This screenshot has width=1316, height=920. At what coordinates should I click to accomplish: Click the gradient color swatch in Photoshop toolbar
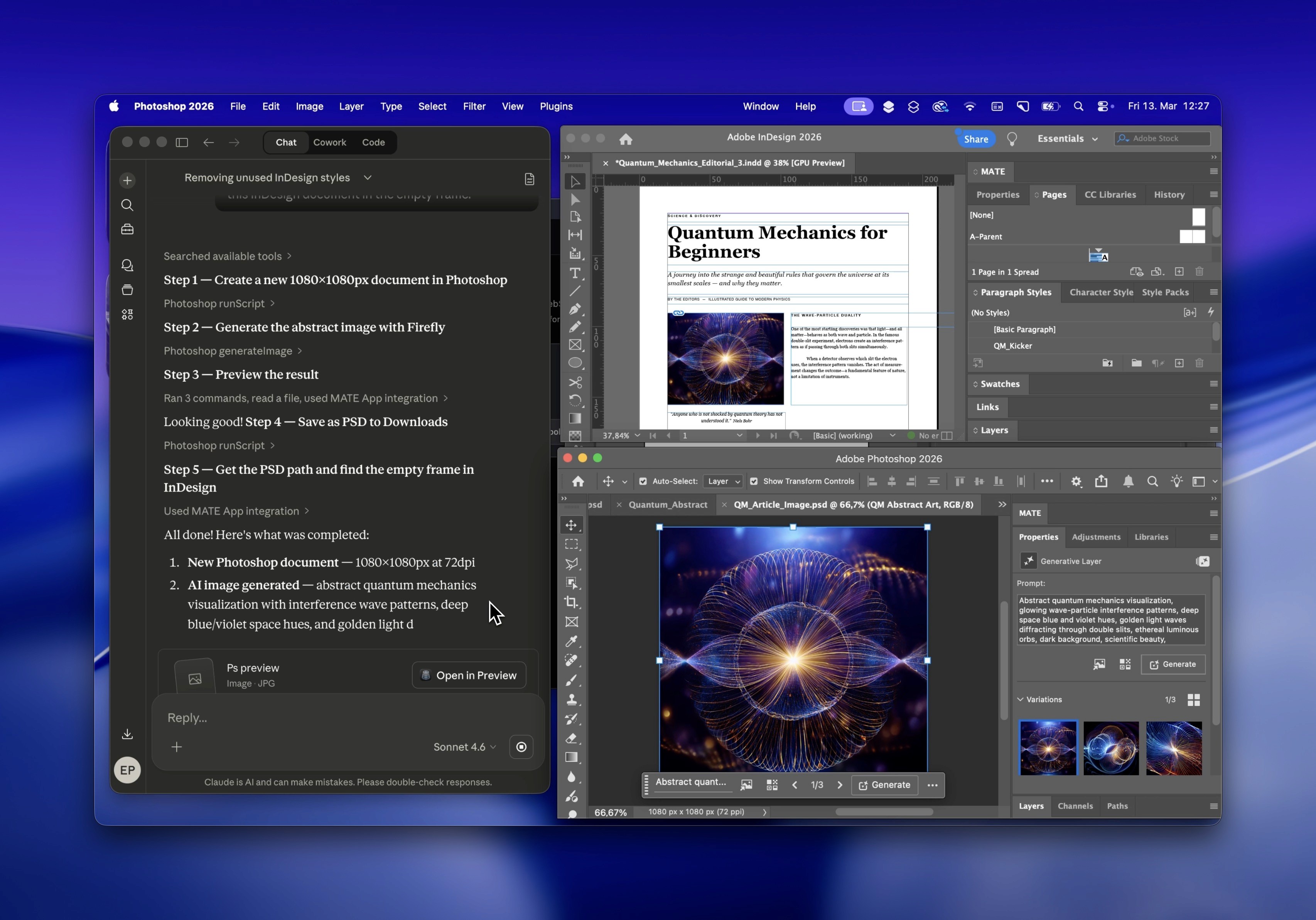[572, 758]
